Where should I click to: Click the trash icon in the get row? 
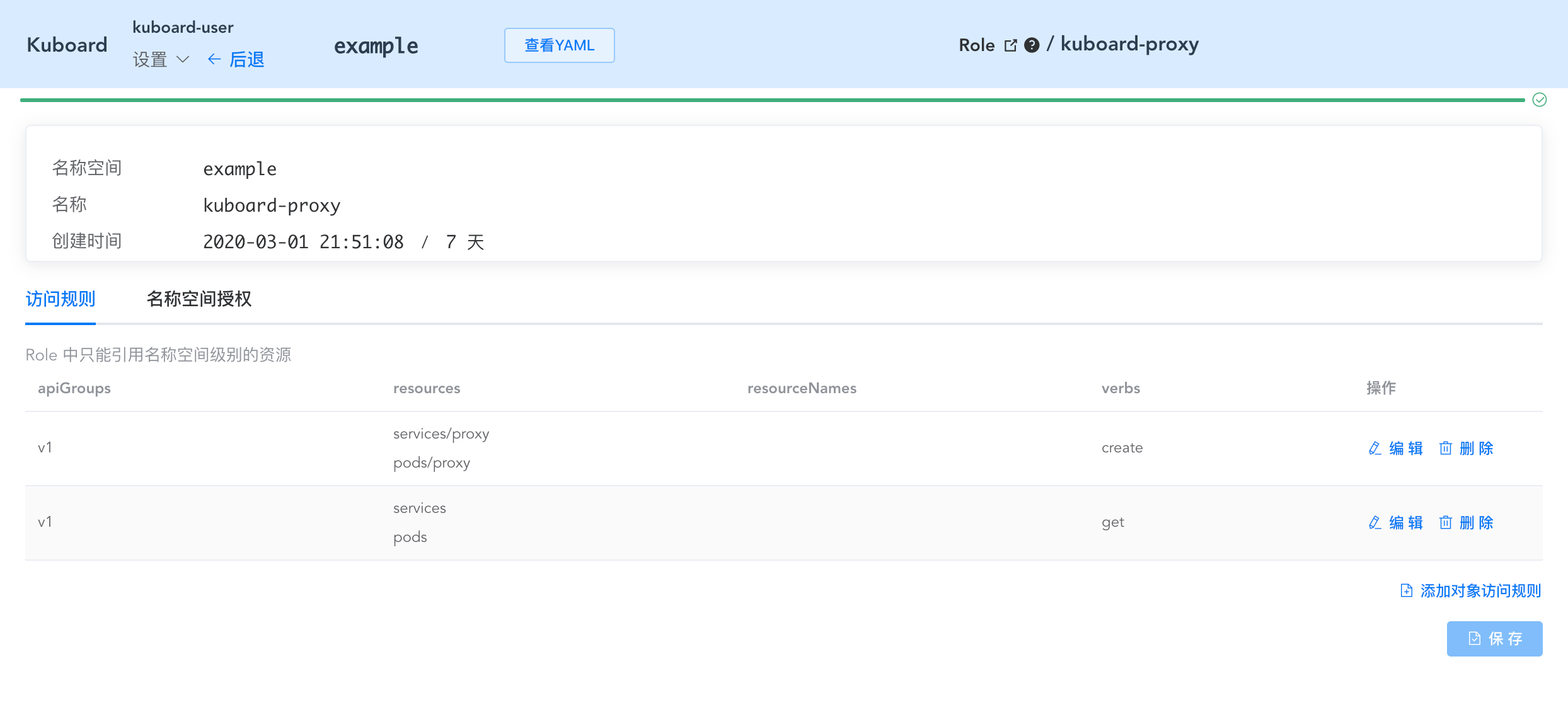tap(1446, 522)
